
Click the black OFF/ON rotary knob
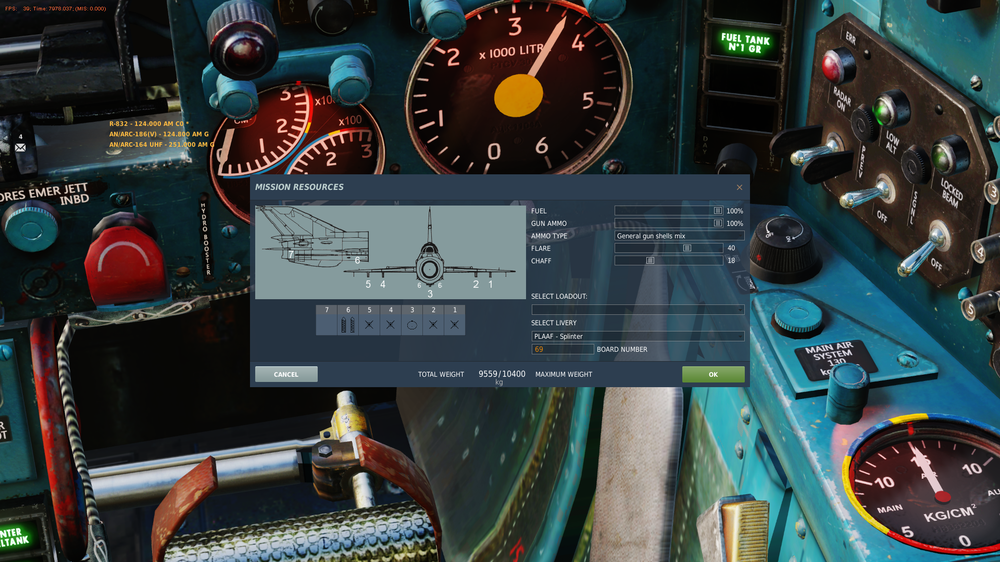tap(784, 248)
